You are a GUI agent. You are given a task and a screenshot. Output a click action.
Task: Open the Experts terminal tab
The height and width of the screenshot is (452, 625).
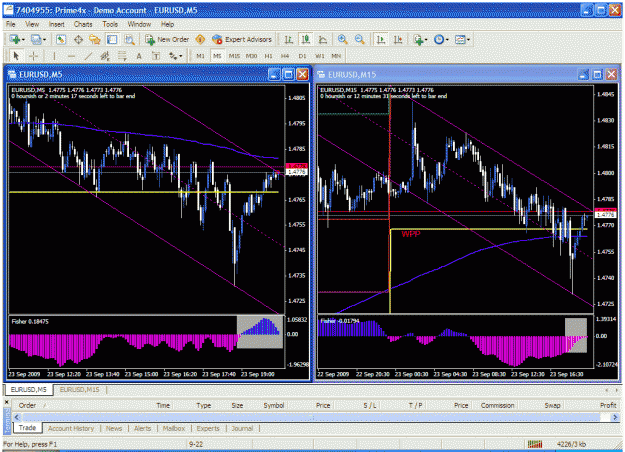tap(208, 428)
